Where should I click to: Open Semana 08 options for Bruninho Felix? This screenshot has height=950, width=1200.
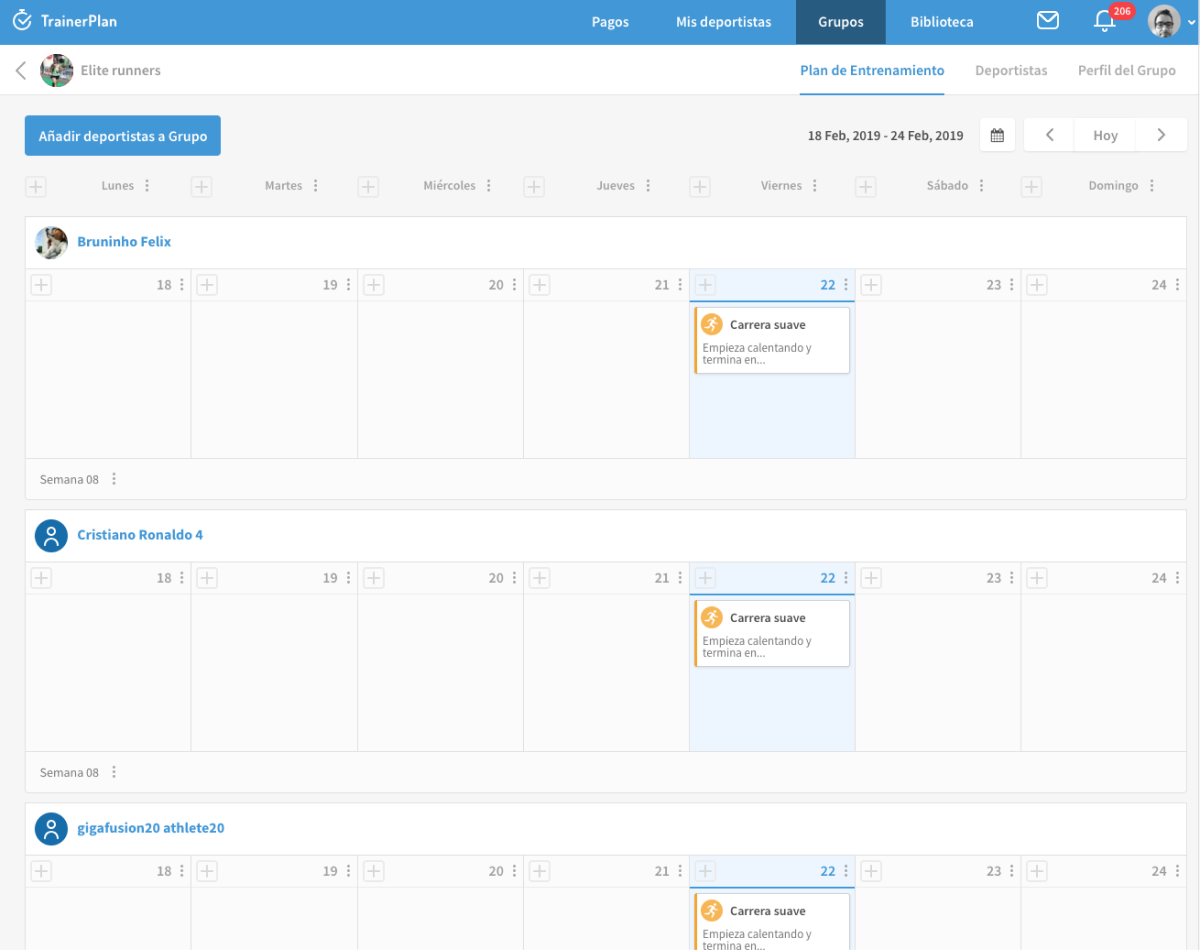pyautogui.click(x=113, y=479)
